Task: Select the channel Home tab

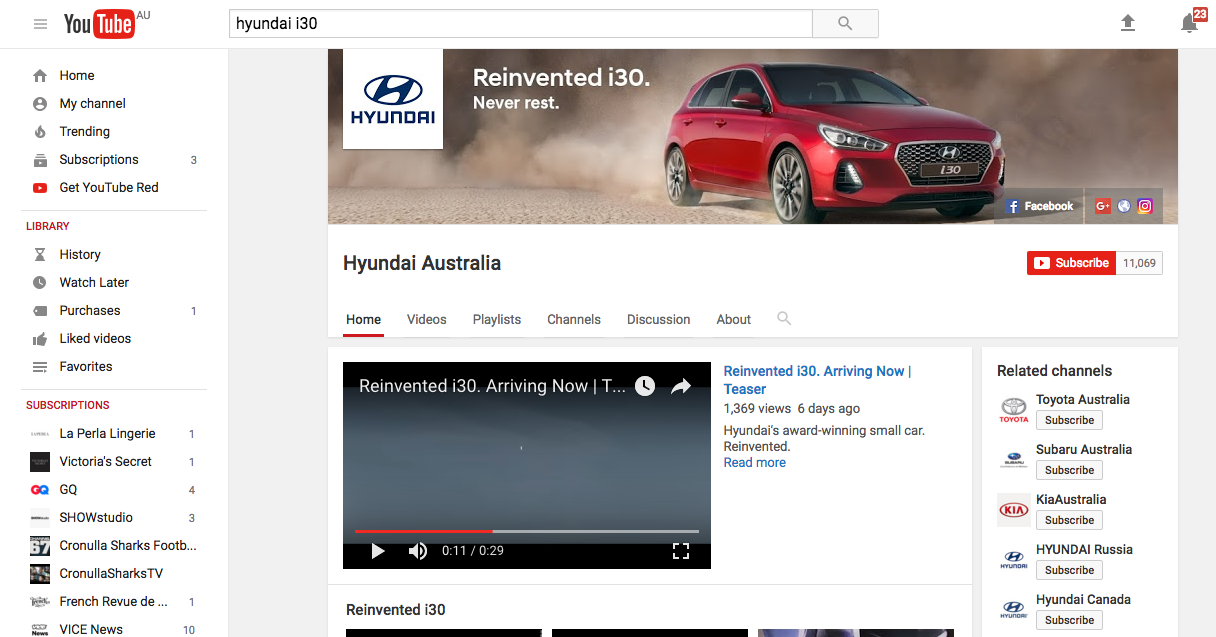Action: [364, 320]
